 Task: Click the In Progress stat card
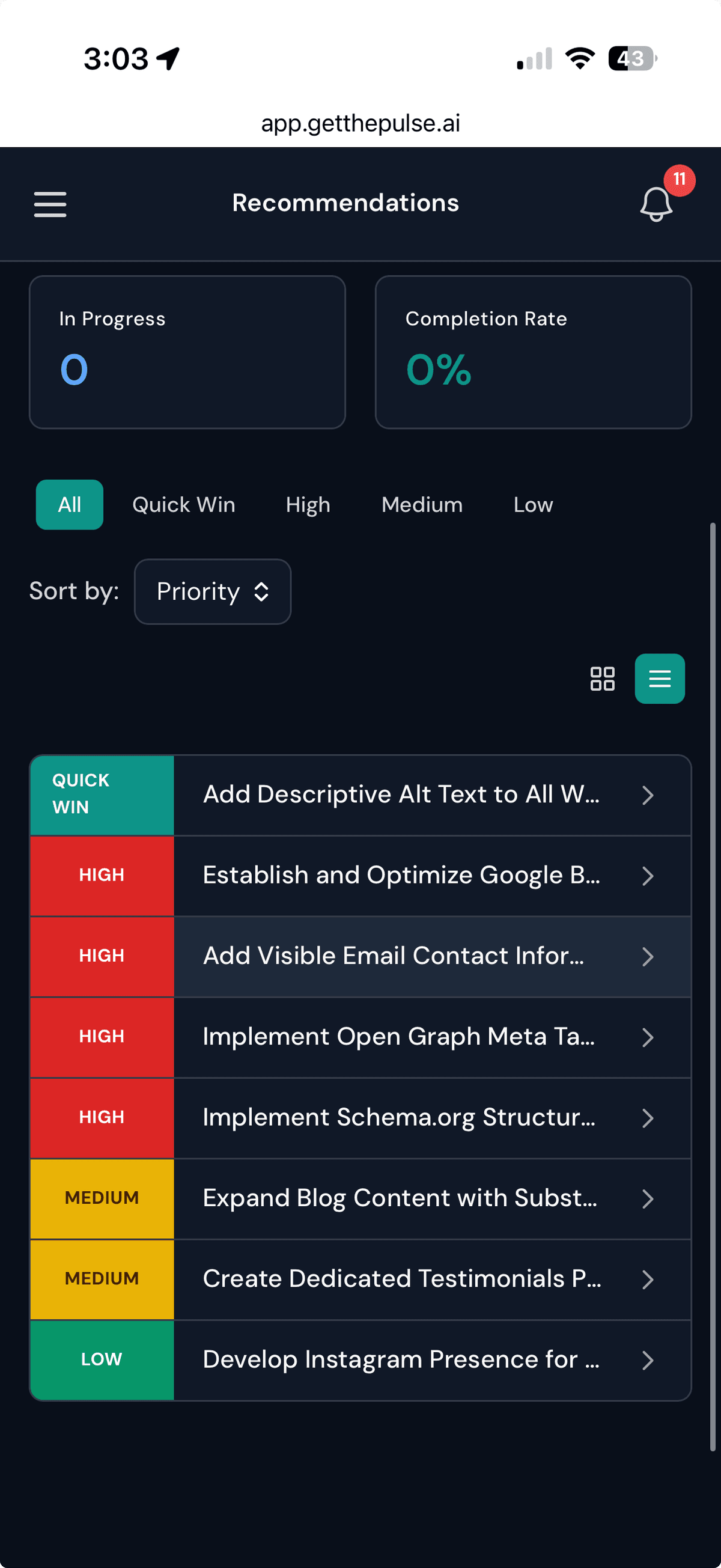[x=187, y=352]
